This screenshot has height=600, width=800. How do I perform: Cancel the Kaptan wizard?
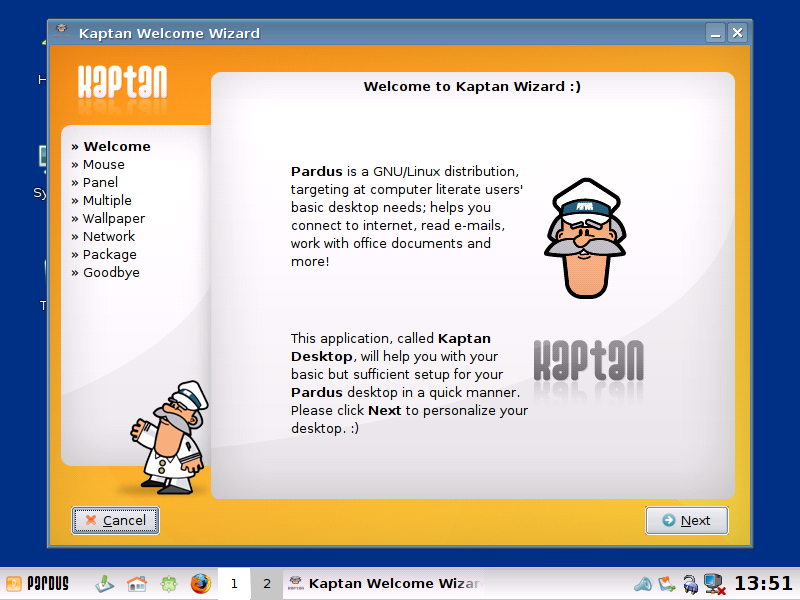pos(115,520)
